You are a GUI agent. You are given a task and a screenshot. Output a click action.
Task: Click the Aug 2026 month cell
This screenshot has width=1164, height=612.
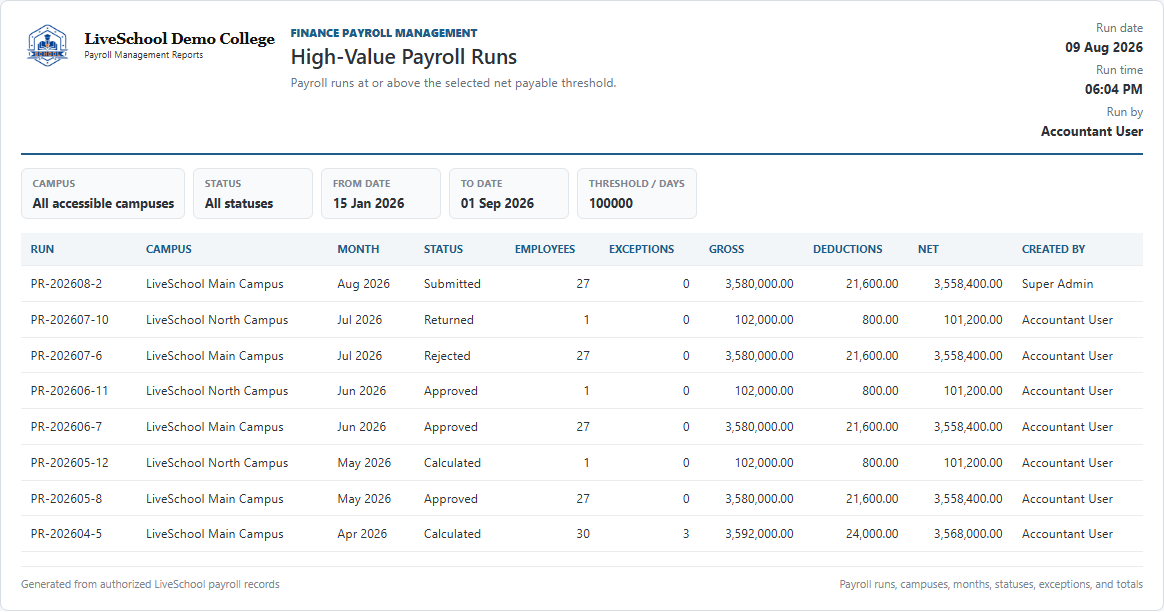coord(363,284)
